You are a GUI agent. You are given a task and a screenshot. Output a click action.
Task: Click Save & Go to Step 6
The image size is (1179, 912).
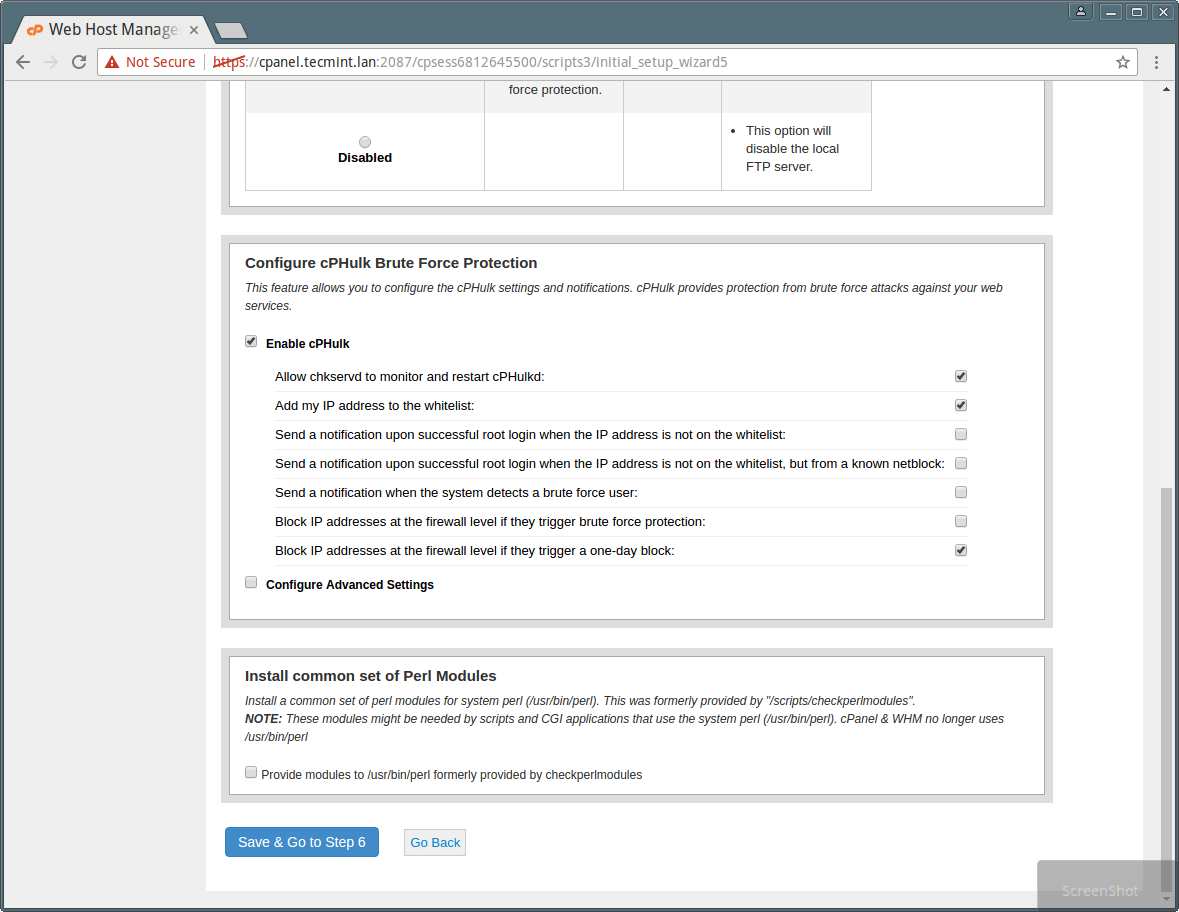pyautogui.click(x=302, y=842)
